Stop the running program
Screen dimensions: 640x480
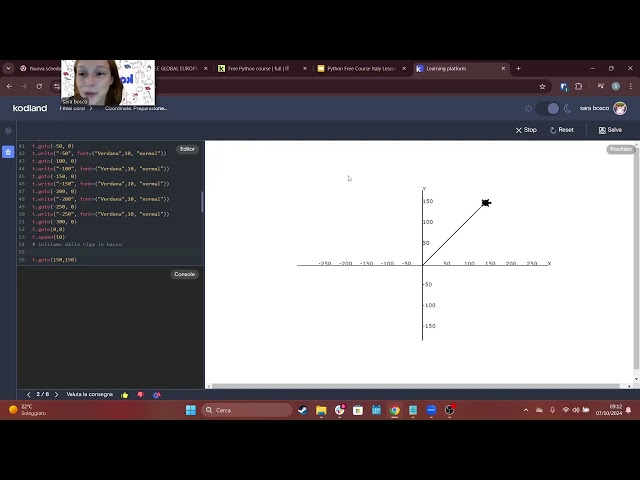(526, 130)
